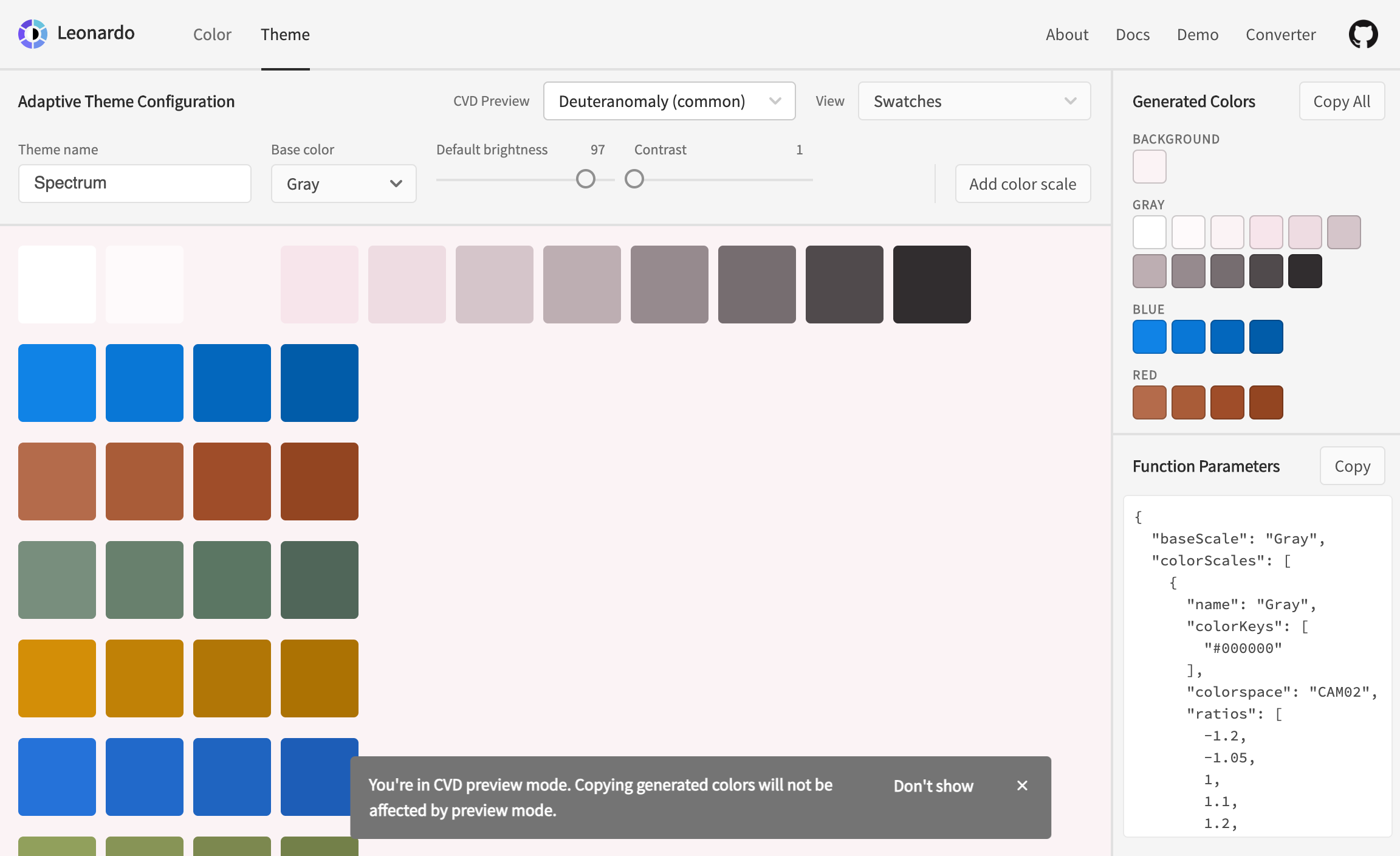Viewport: 1400px width, 856px height.
Task: Click the darkest gray swatch in main area
Action: 932,285
